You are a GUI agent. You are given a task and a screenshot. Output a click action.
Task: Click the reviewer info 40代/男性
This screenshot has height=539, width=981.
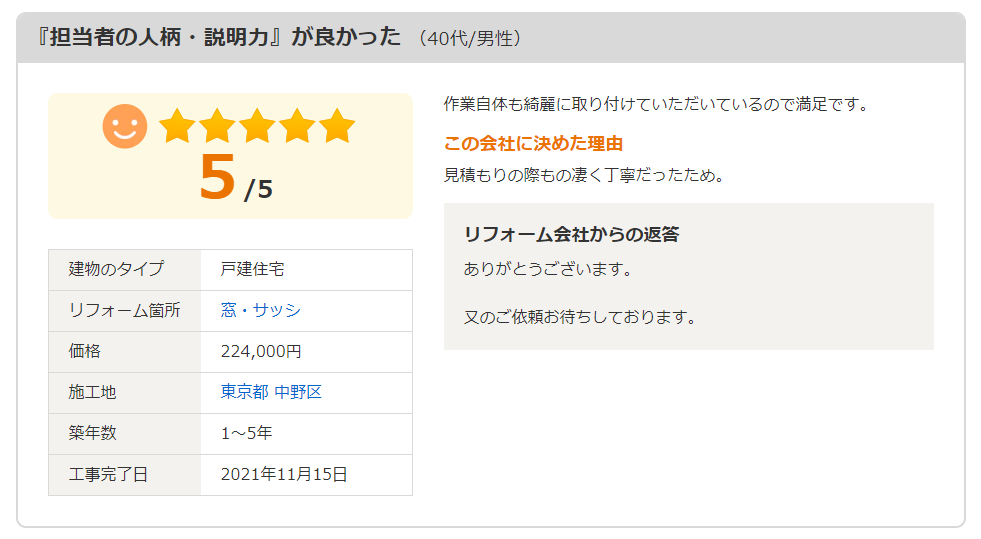tap(469, 39)
